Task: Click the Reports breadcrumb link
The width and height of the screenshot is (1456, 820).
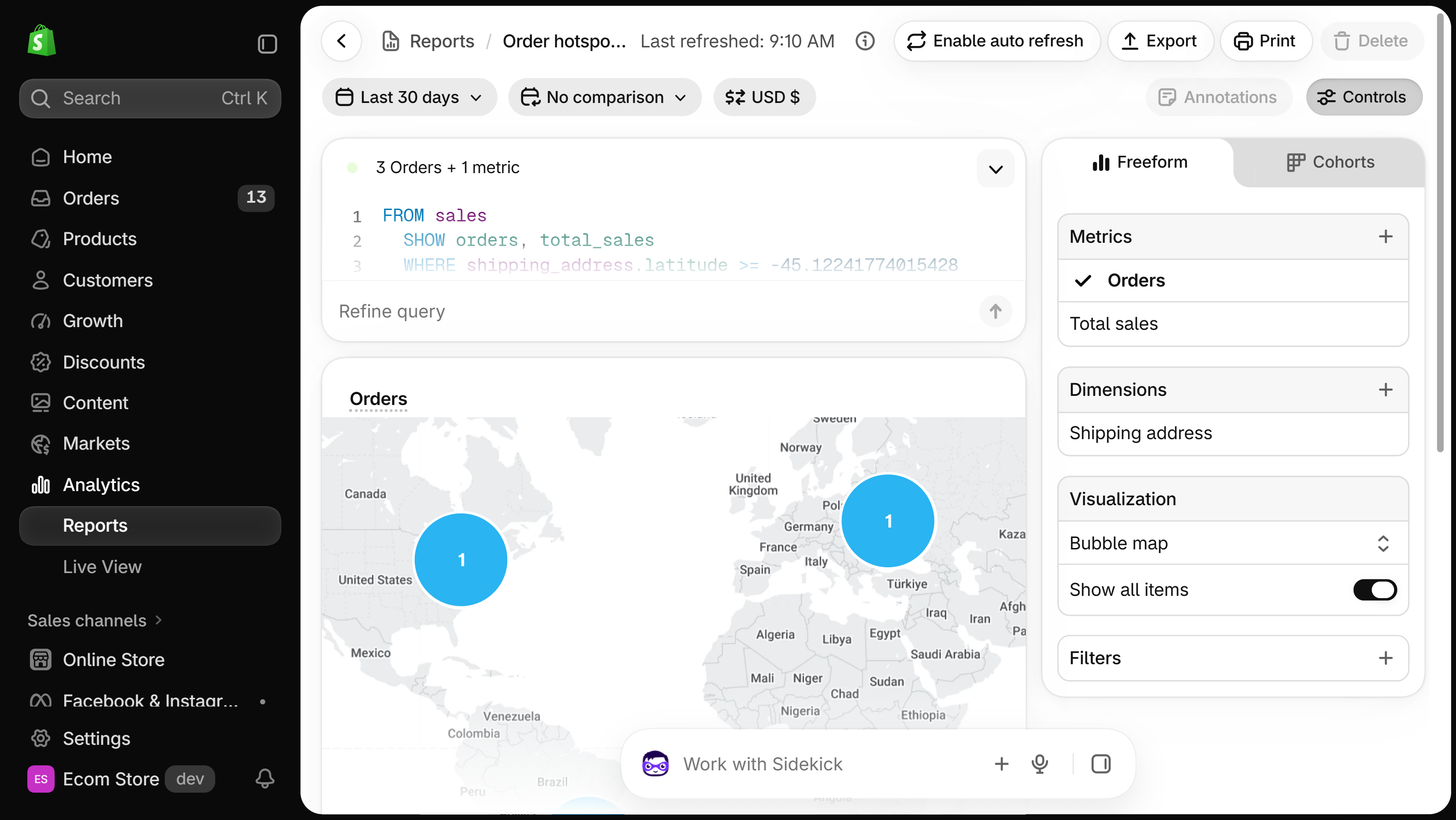Action: click(x=442, y=41)
